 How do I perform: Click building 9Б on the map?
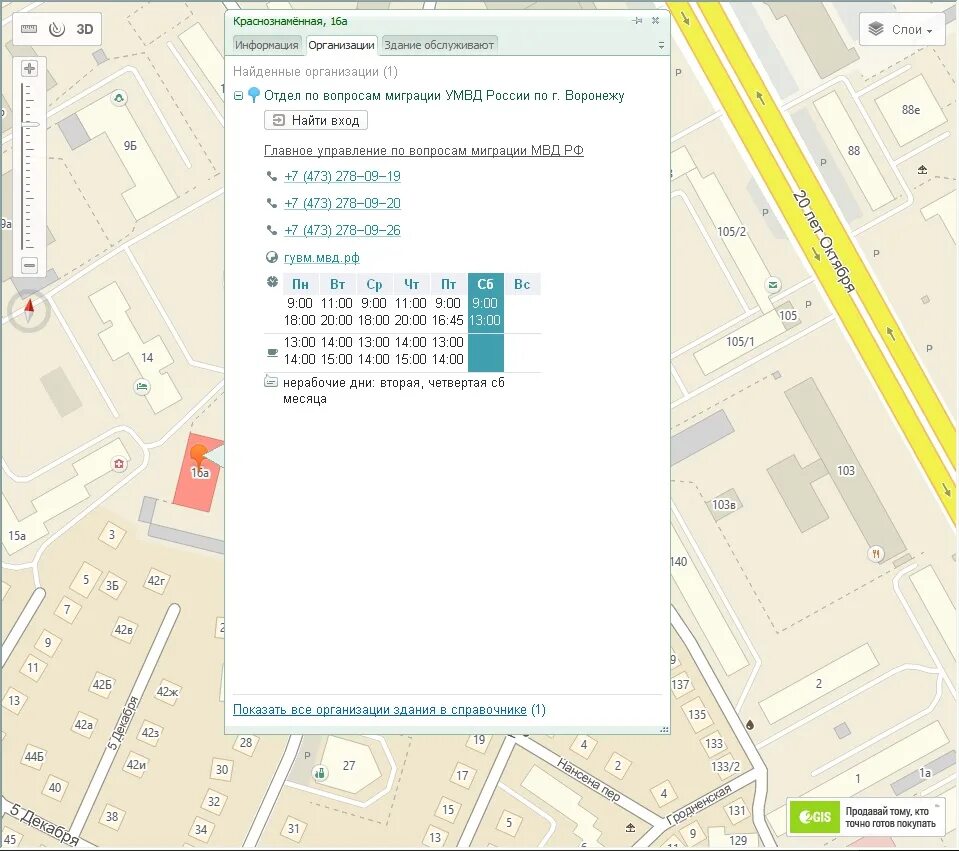pyautogui.click(x=130, y=146)
